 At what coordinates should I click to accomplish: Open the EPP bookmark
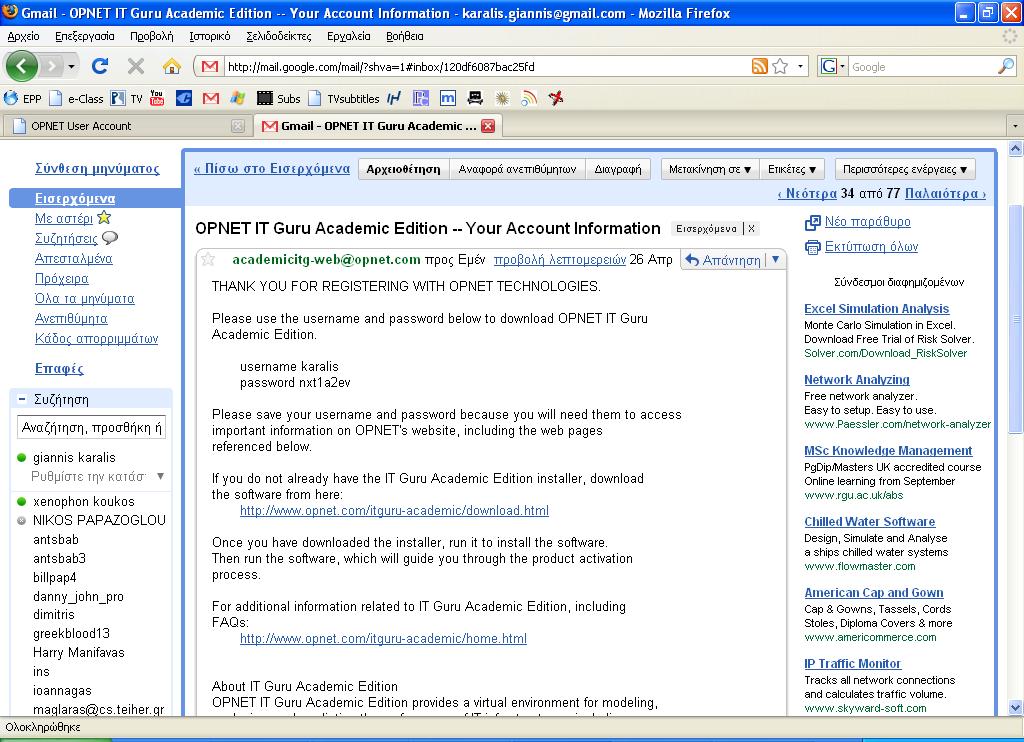click(x=23, y=99)
